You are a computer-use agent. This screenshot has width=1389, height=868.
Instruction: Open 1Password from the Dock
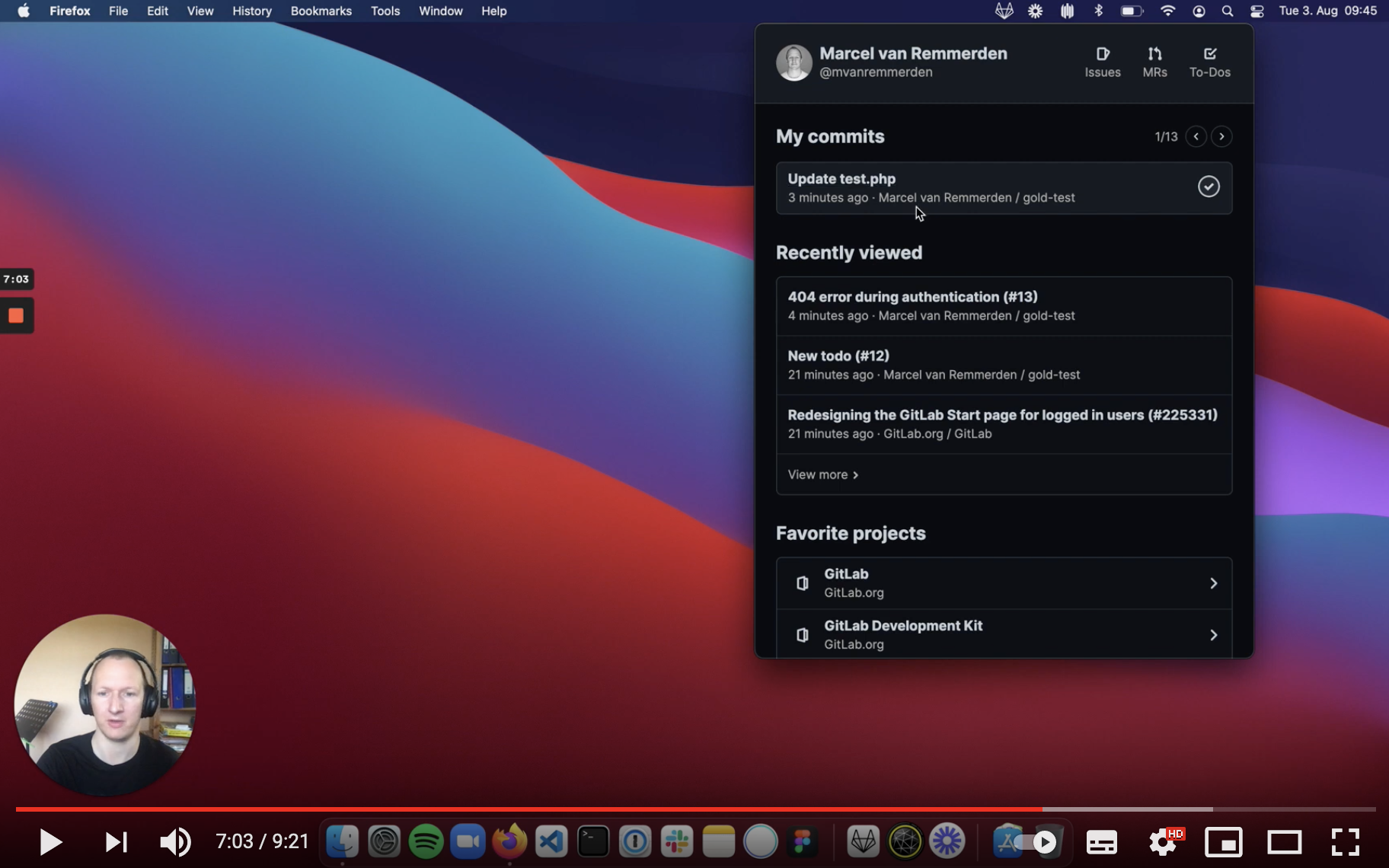(635, 841)
